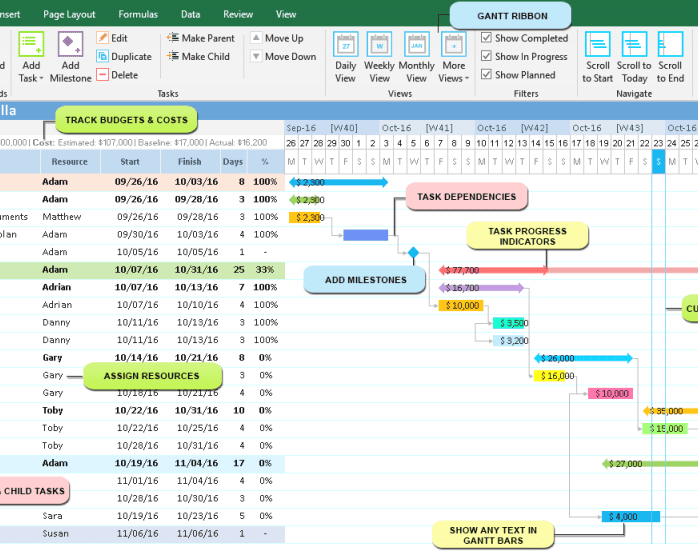This screenshot has width=698, height=559.
Task: Click the Scroll to End icon
Action: [670, 46]
